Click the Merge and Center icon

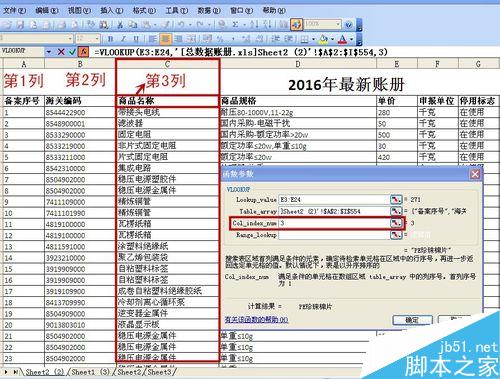click(191, 39)
